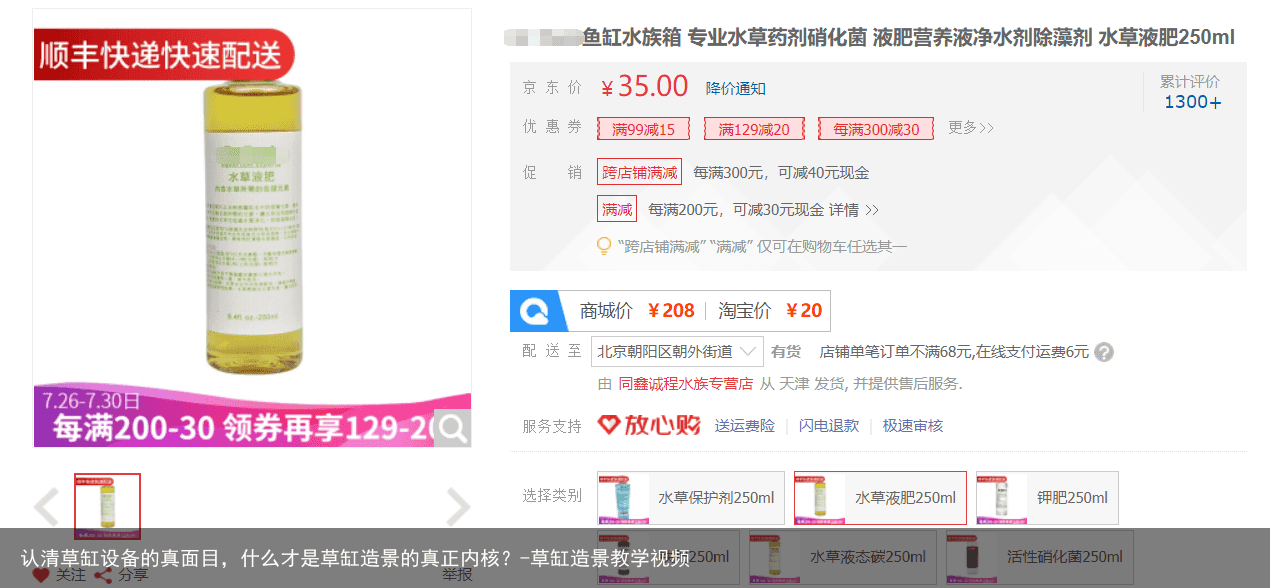Claim the 满99减15 coupon
1270x588 pixels.
click(644, 129)
